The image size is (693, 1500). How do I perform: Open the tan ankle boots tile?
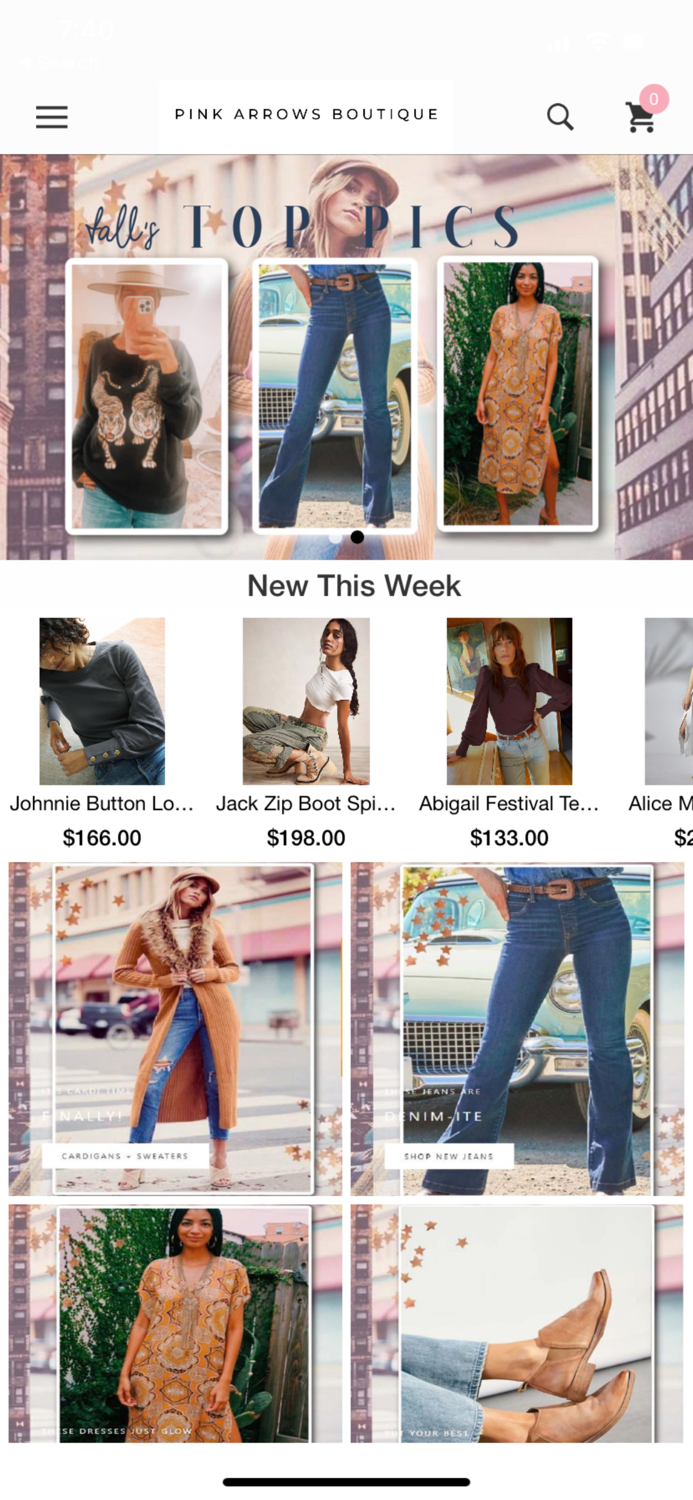click(517, 1323)
